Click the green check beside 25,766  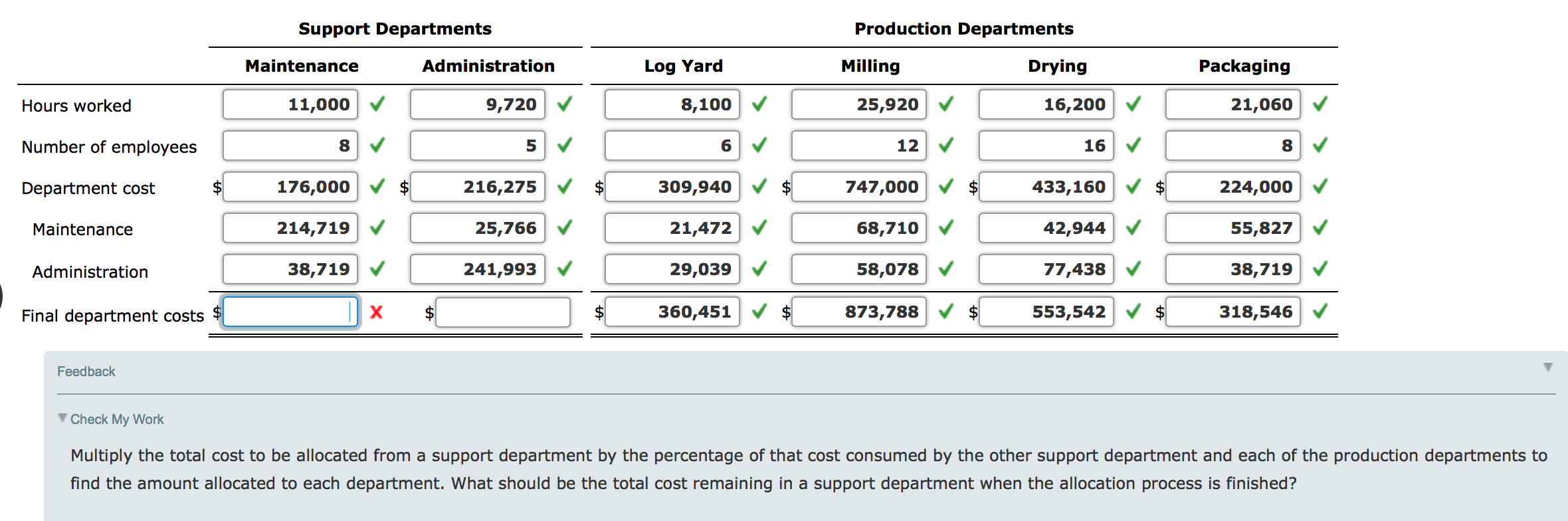565,227
